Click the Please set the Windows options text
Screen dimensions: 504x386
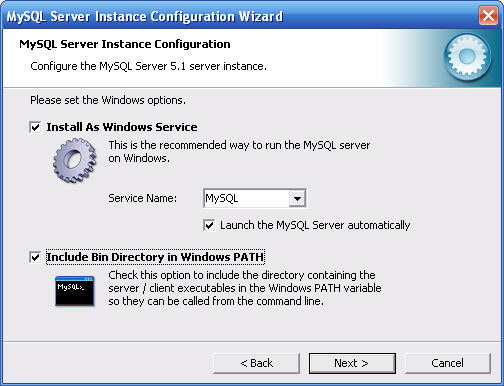pyautogui.click(x=108, y=100)
